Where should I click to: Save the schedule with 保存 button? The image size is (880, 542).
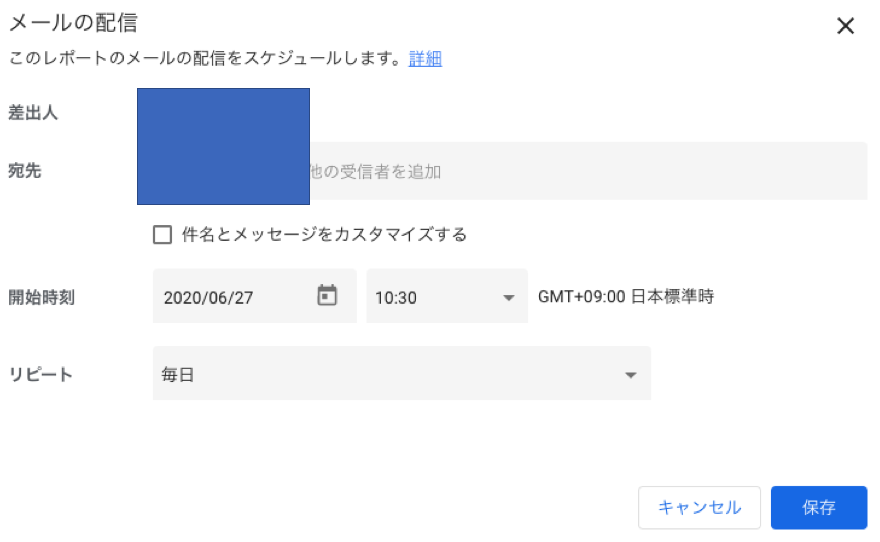click(819, 507)
